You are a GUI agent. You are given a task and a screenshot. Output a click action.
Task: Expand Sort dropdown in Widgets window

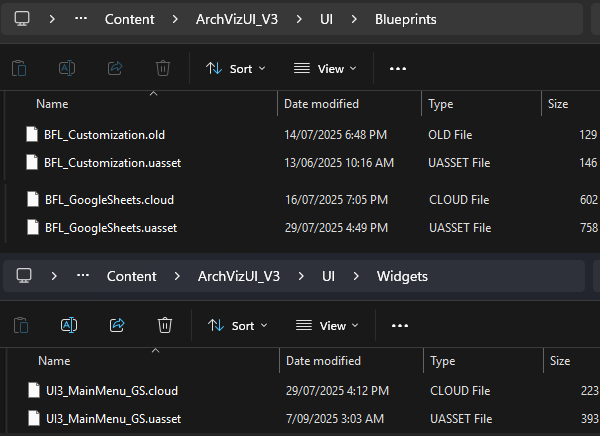tap(238, 326)
